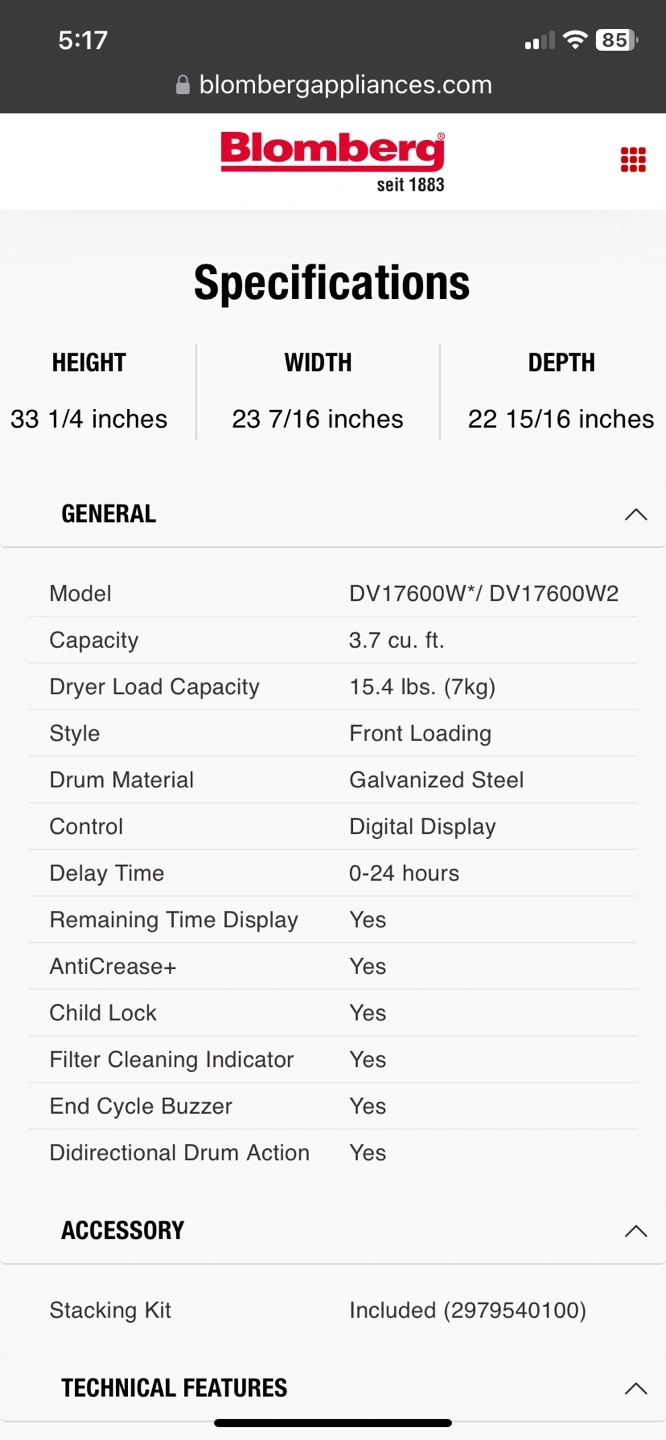Viewport: 666px width, 1440px height.
Task: Tap the lock icon in address bar
Action: point(183,85)
